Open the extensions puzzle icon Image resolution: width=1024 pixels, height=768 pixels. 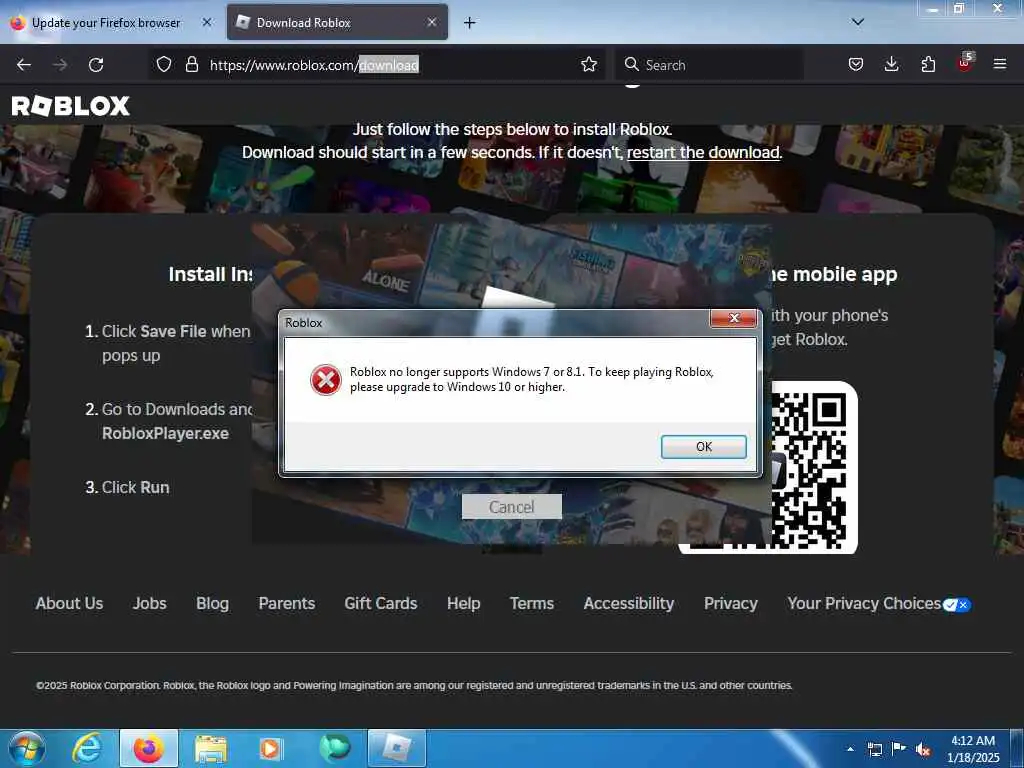[928, 64]
